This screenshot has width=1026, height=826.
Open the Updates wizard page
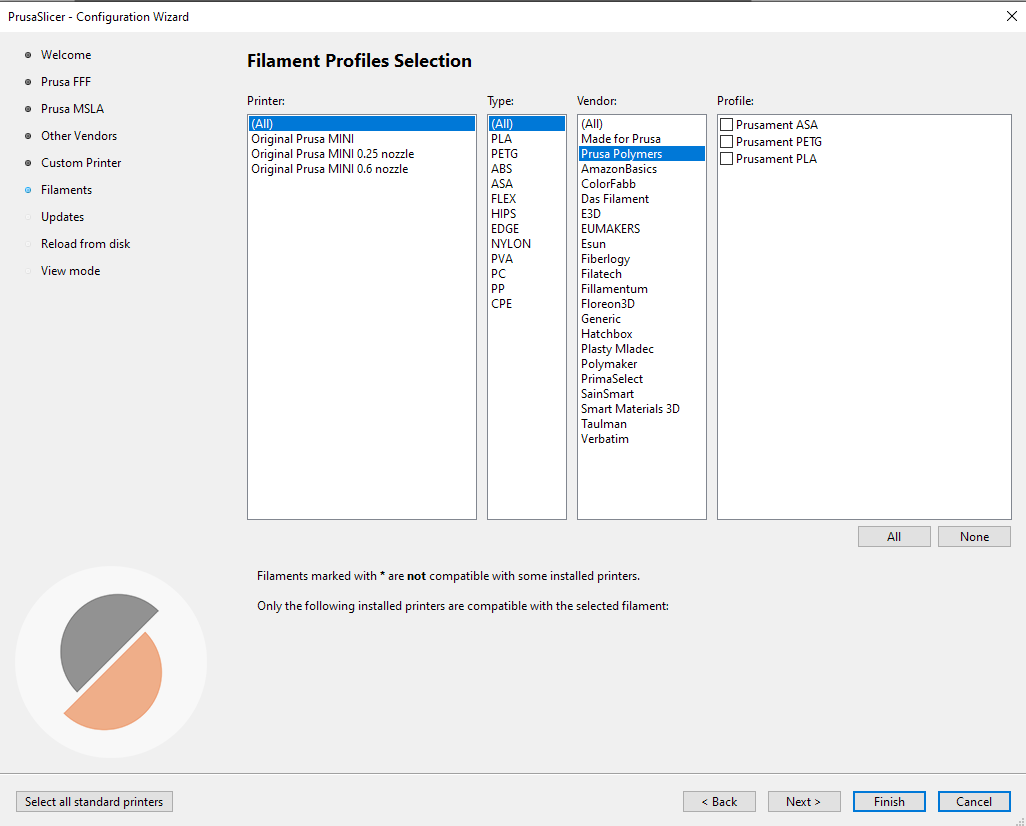[62, 217]
